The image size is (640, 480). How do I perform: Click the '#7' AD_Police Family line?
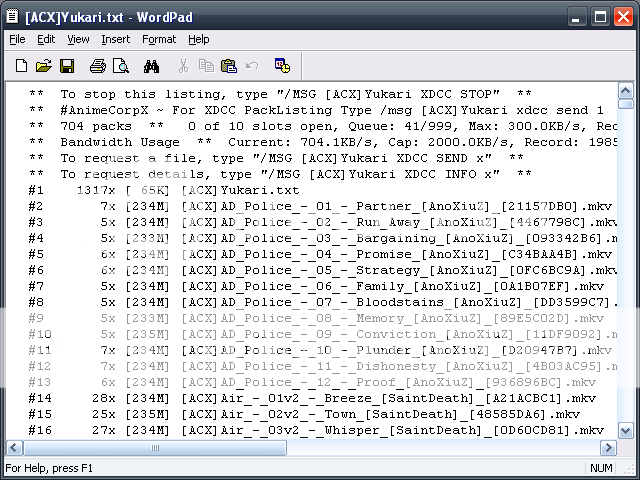tap(316, 286)
